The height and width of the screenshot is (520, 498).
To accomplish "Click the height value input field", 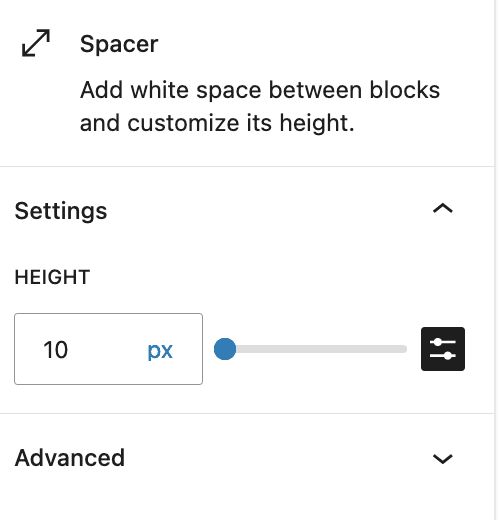I will point(108,349).
